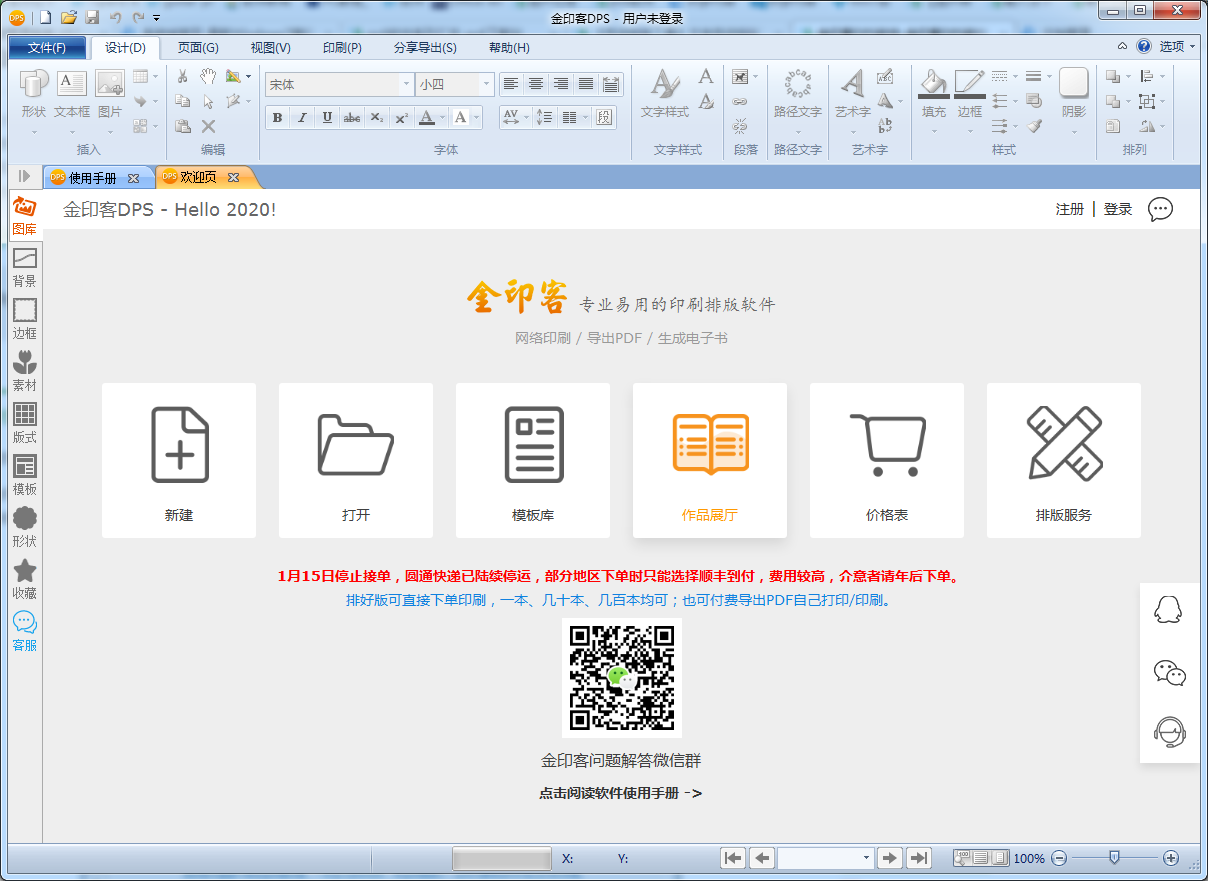Expand the font color A dropdown arrow
This screenshot has width=1208, height=881.
[443, 118]
